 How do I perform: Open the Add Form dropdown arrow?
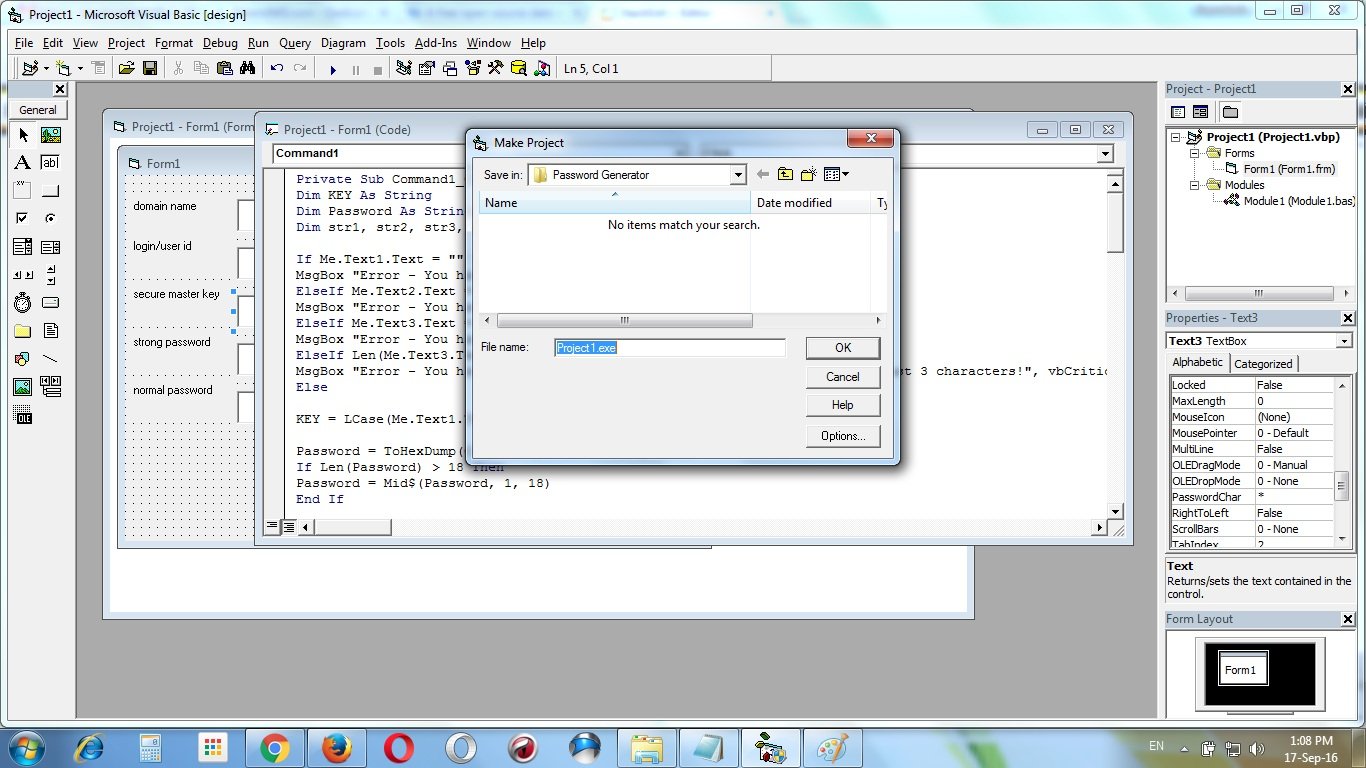click(x=80, y=68)
